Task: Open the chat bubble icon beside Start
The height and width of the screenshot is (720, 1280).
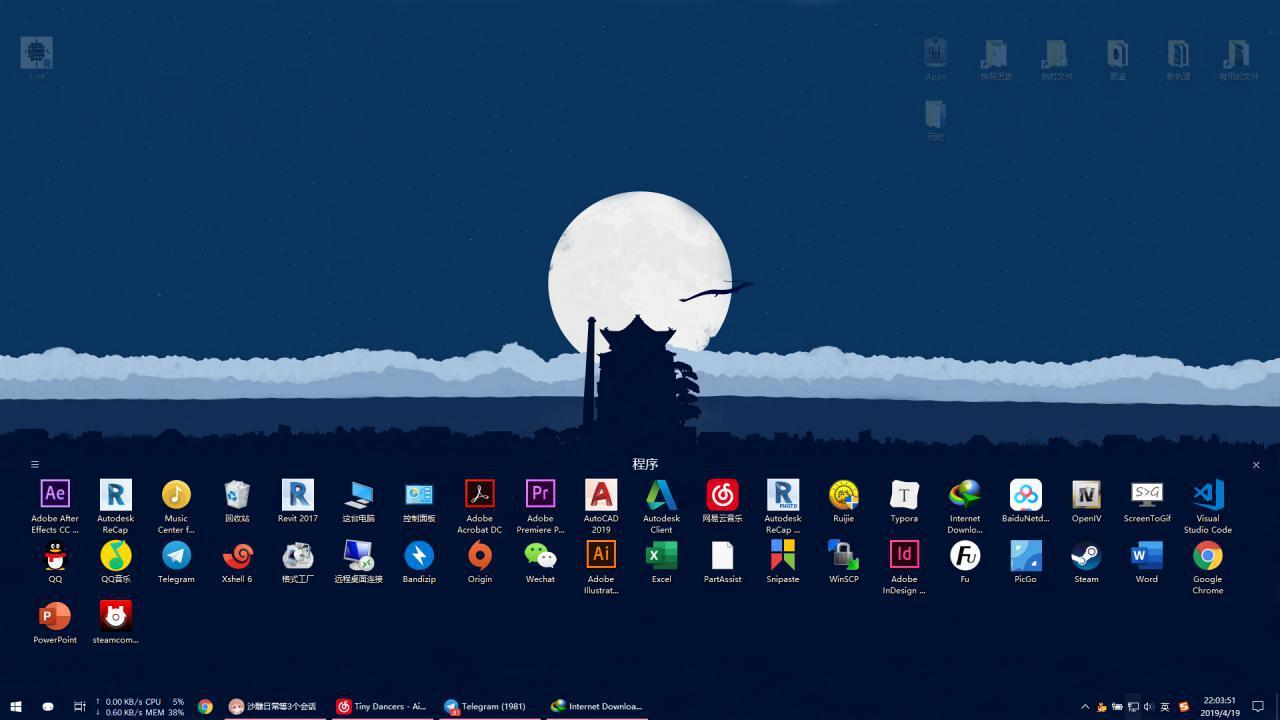Action: pos(47,706)
